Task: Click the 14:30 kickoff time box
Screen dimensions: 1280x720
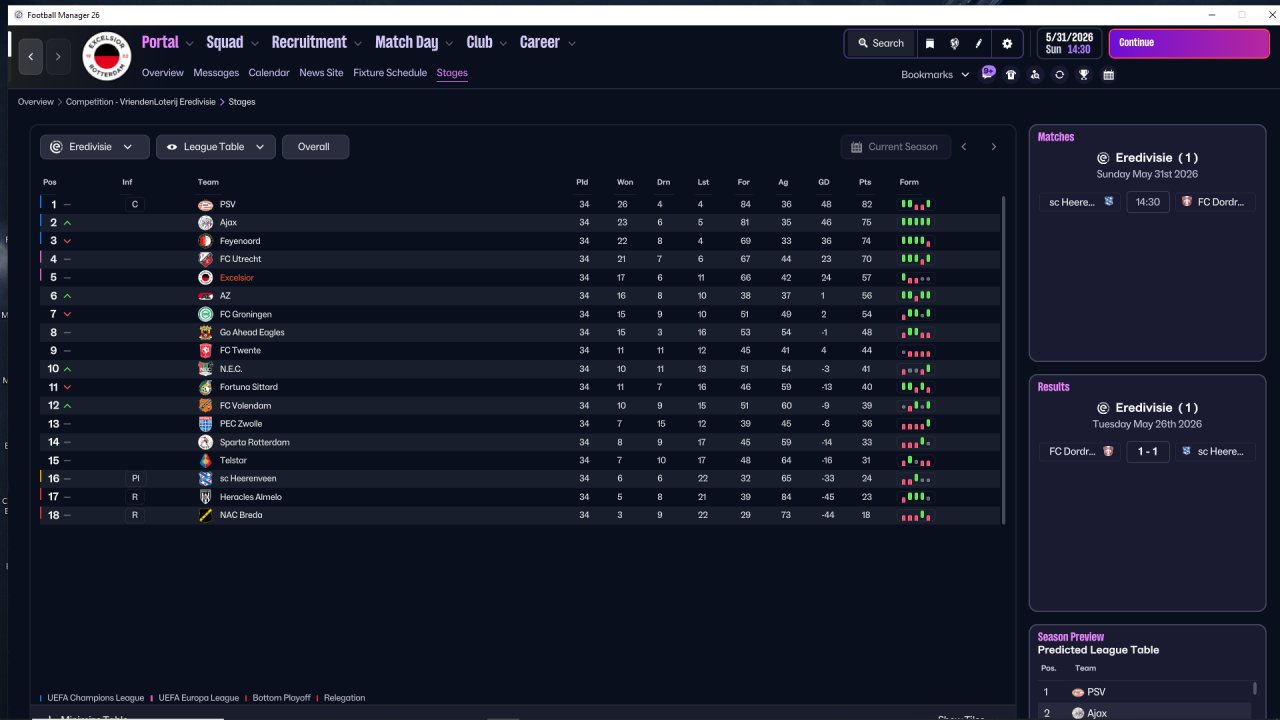Action: click(1148, 202)
